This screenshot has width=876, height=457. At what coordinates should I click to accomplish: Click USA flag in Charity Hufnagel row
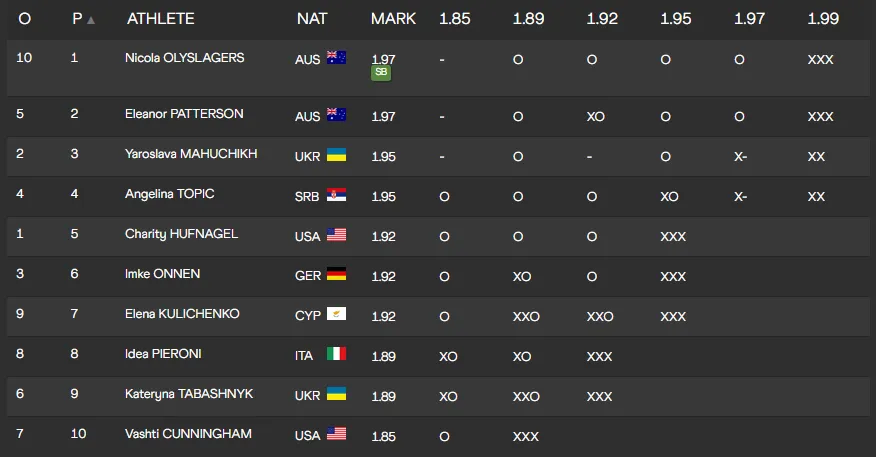[x=336, y=236]
